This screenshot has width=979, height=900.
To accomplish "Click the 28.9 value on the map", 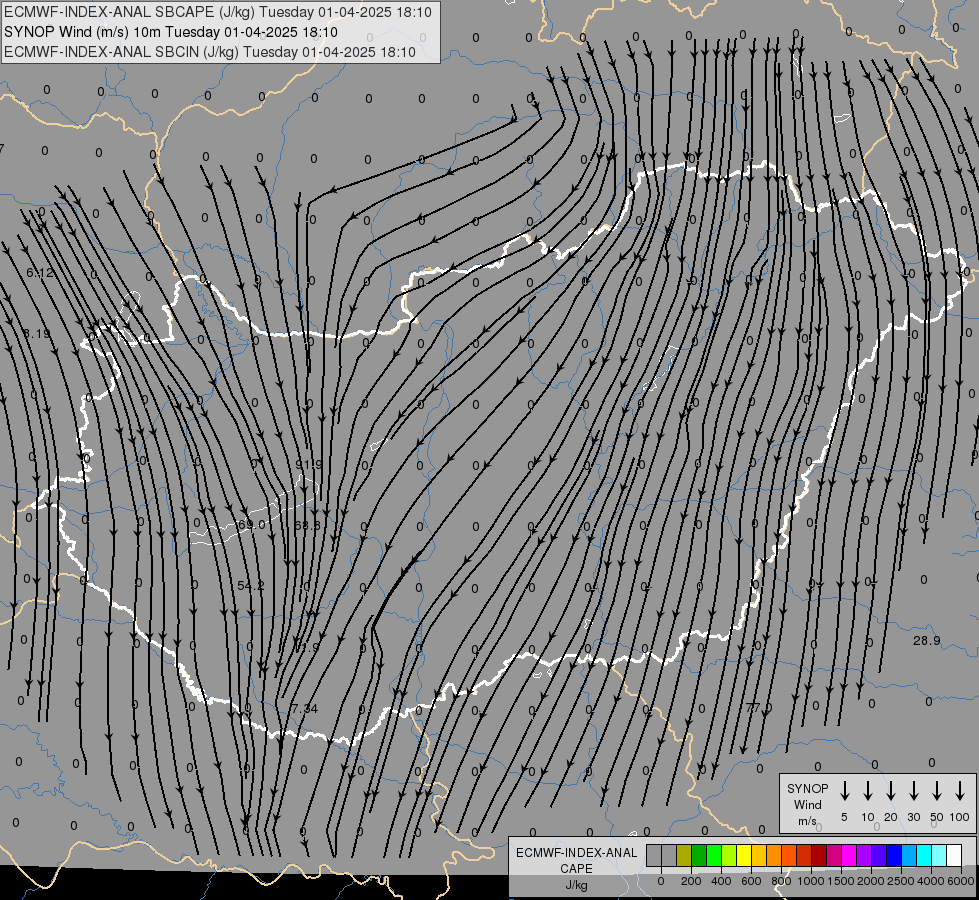I will point(927,640).
